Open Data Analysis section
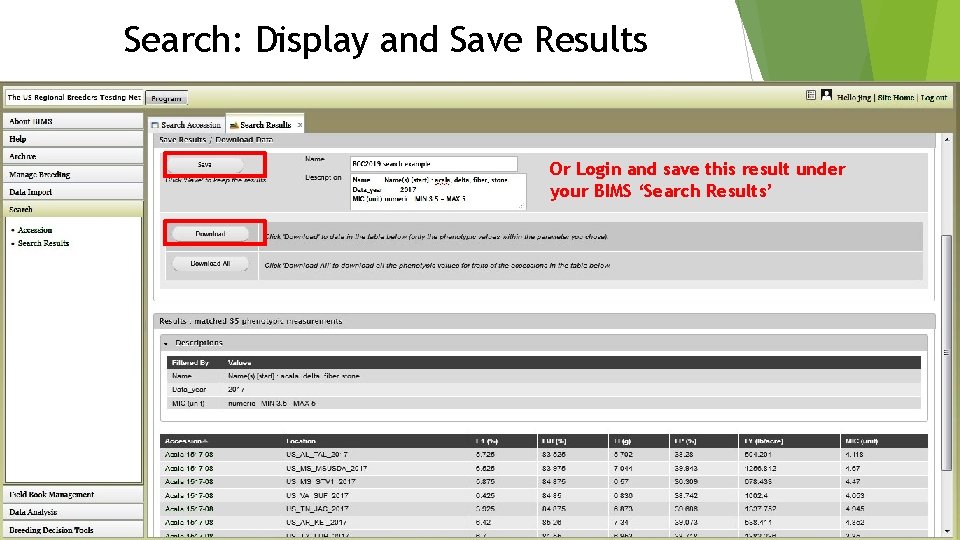The width and height of the screenshot is (960, 540). point(73,512)
